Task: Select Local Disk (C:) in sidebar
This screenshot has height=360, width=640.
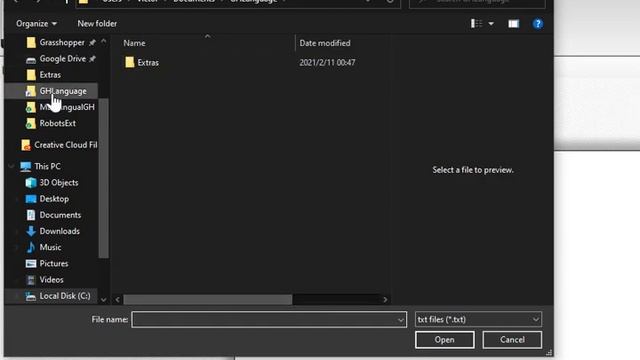Action: click(x=65, y=296)
